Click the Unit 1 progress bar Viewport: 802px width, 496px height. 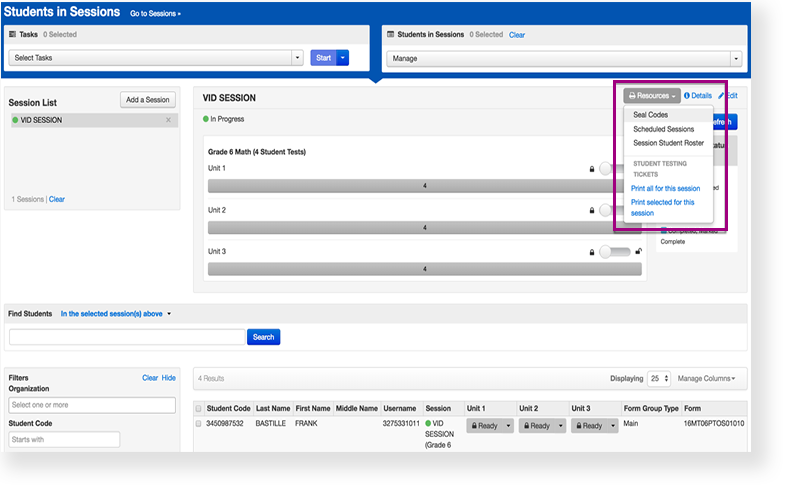[x=424, y=186]
